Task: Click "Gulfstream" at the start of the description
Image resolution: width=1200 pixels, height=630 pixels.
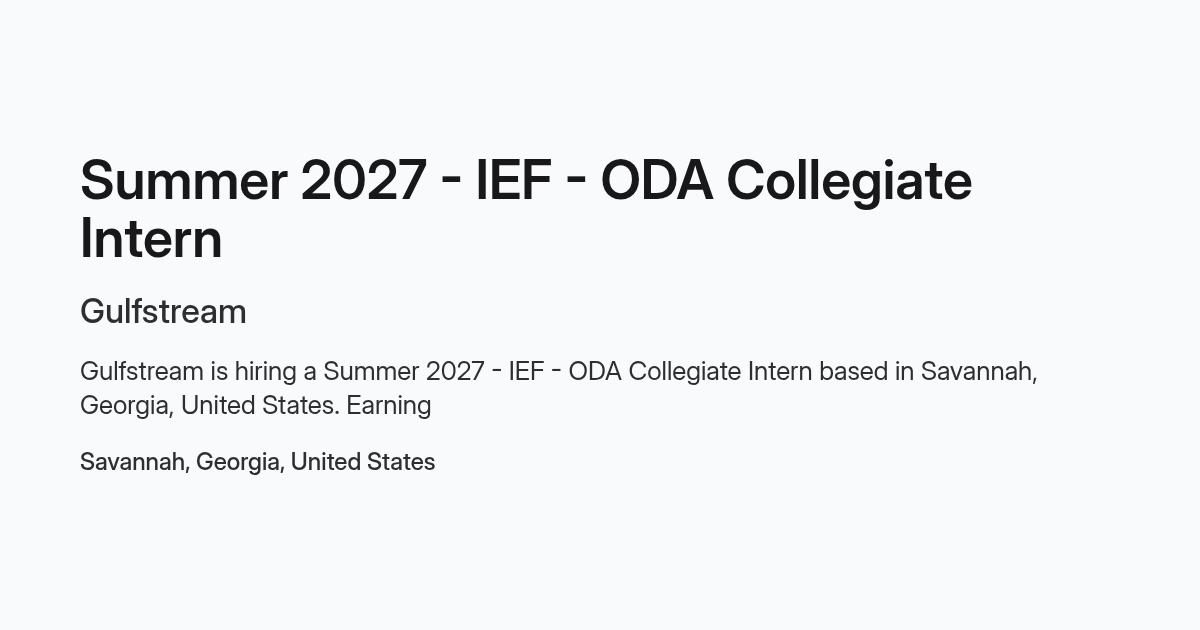Action: tap(141, 371)
